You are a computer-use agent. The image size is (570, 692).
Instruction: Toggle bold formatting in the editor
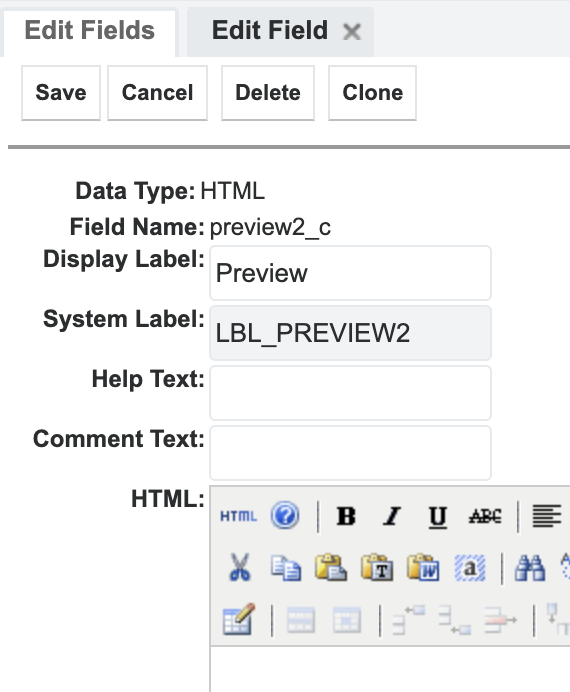pos(346,516)
